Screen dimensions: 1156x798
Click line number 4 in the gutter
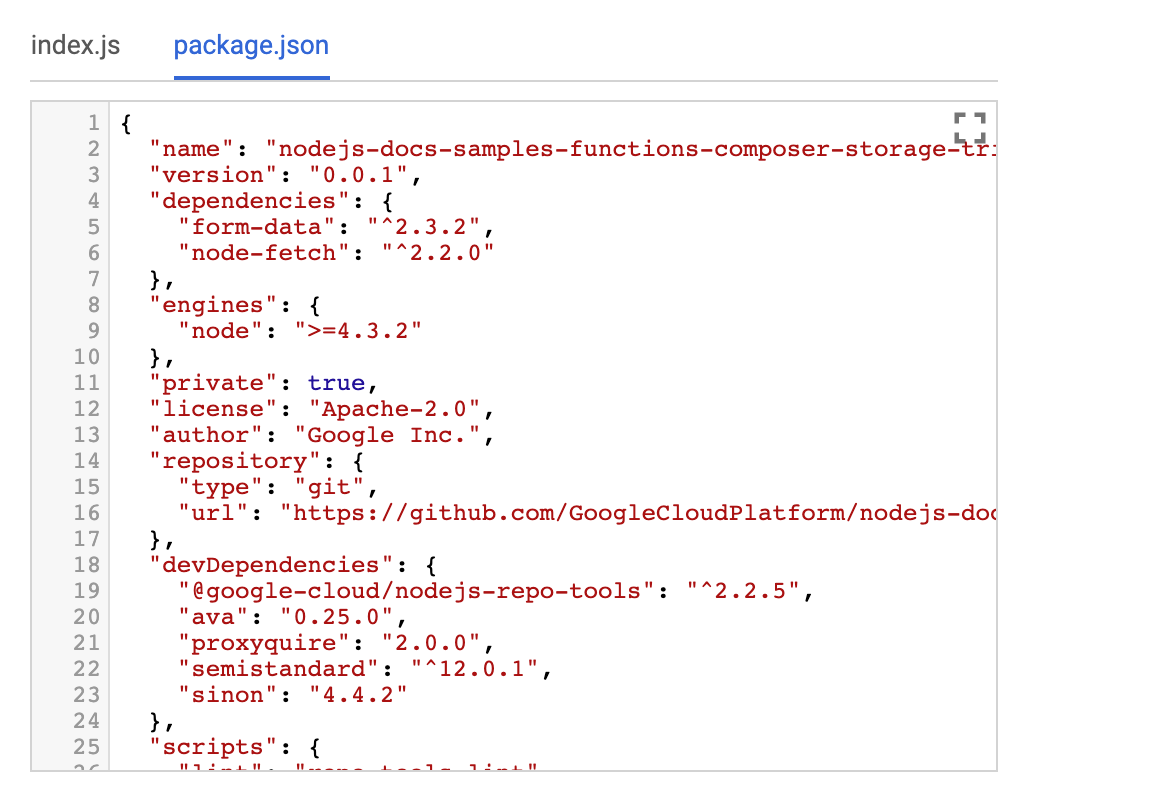click(93, 201)
